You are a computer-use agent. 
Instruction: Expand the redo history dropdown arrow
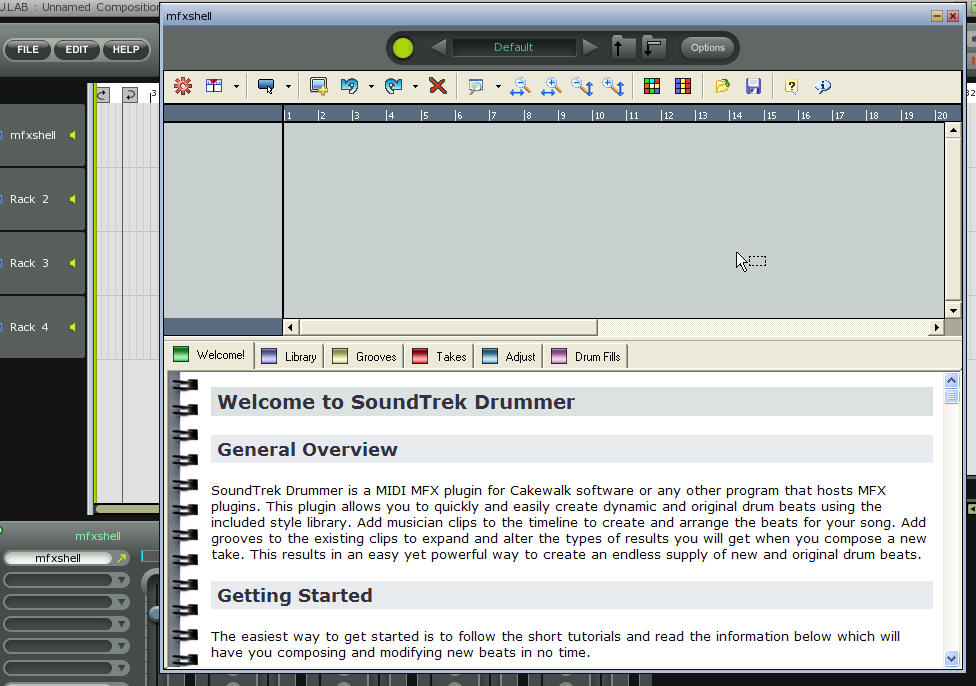[x=415, y=87]
